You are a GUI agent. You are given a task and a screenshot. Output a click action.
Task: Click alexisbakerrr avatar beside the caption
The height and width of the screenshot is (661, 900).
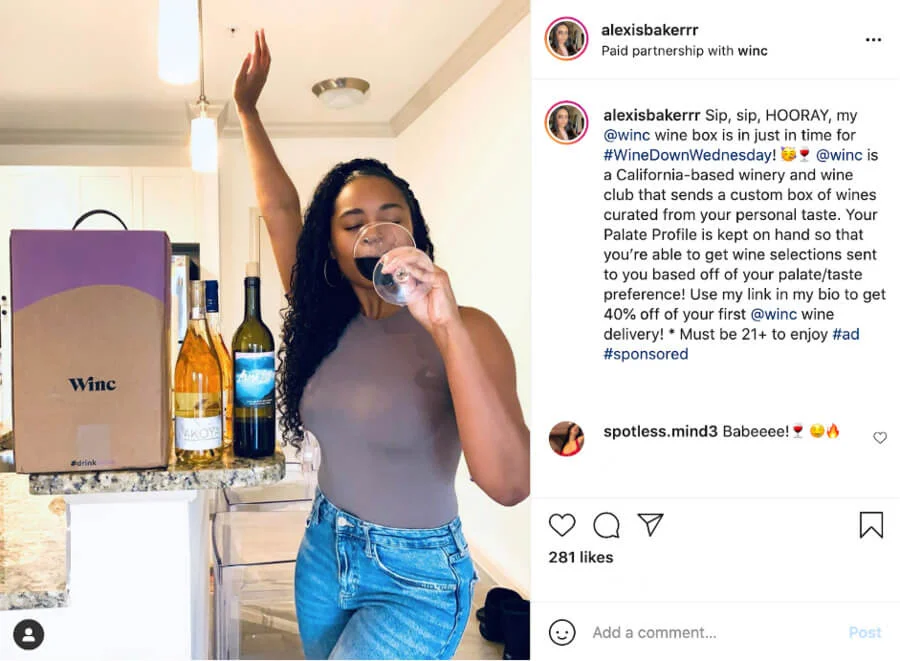click(566, 123)
